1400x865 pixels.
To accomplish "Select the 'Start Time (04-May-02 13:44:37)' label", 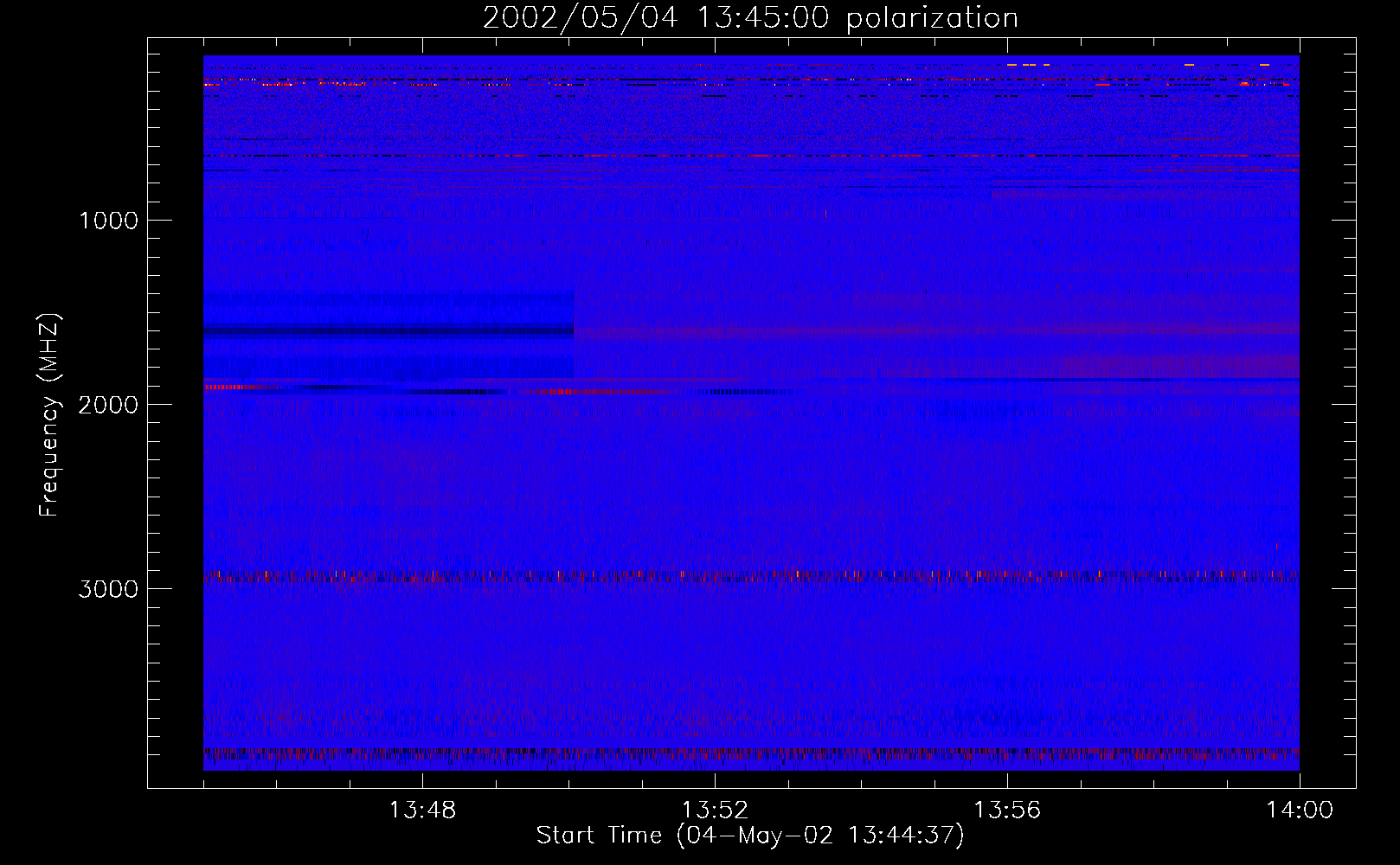I will [750, 836].
